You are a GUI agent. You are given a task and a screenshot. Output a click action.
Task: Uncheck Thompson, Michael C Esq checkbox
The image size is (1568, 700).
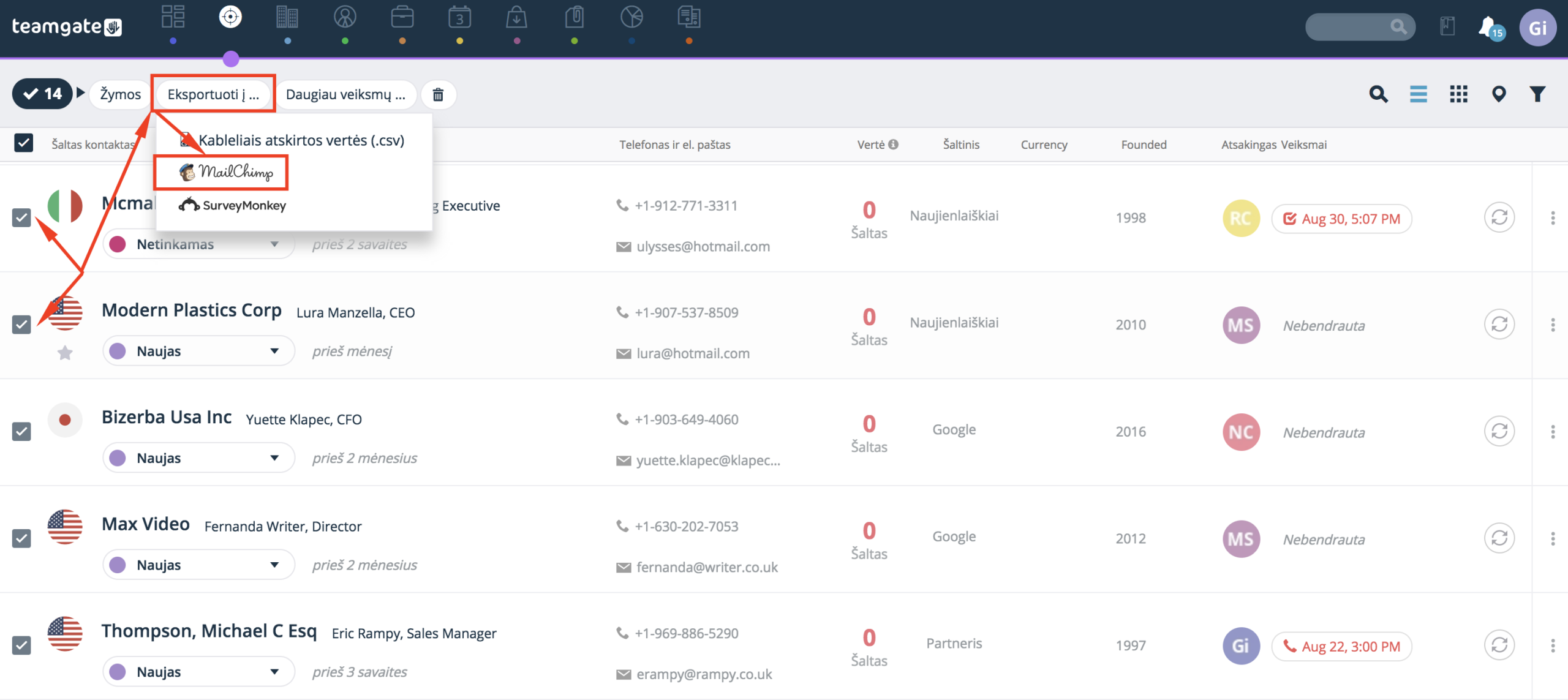tap(21, 645)
